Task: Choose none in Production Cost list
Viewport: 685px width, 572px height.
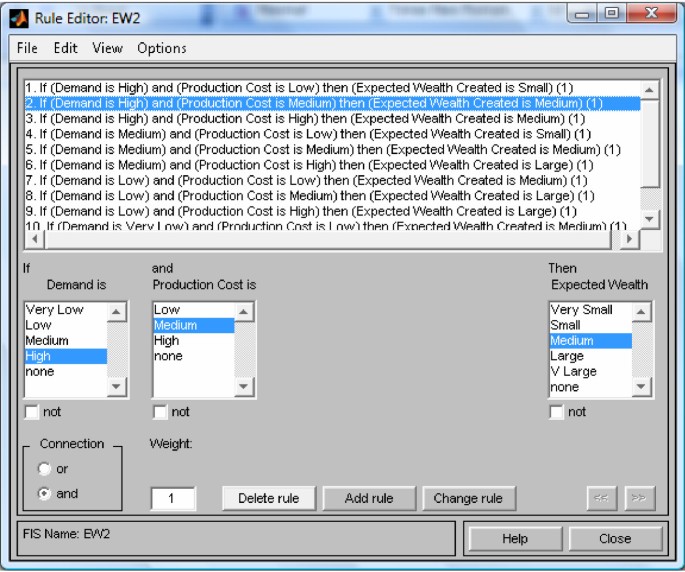Action: 194,356
